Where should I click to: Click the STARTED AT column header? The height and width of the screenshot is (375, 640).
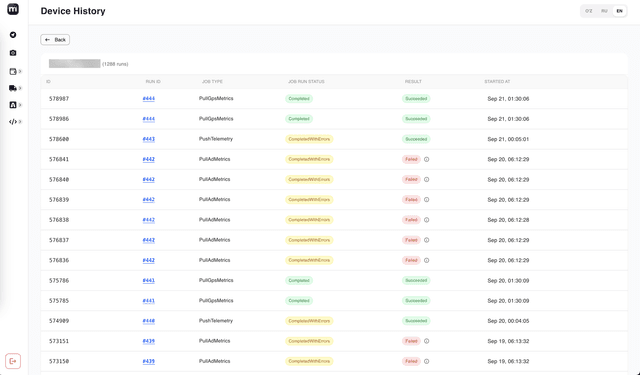pyautogui.click(x=497, y=82)
